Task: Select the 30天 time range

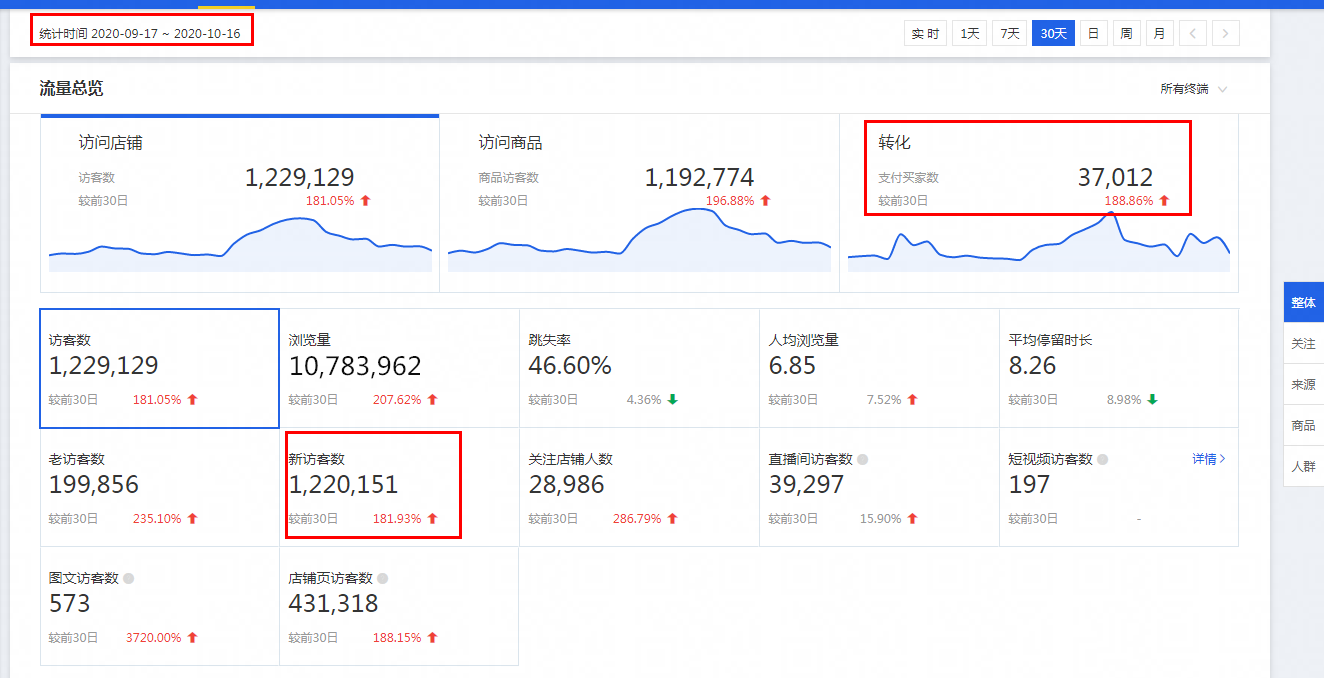Action: pyautogui.click(x=1053, y=33)
